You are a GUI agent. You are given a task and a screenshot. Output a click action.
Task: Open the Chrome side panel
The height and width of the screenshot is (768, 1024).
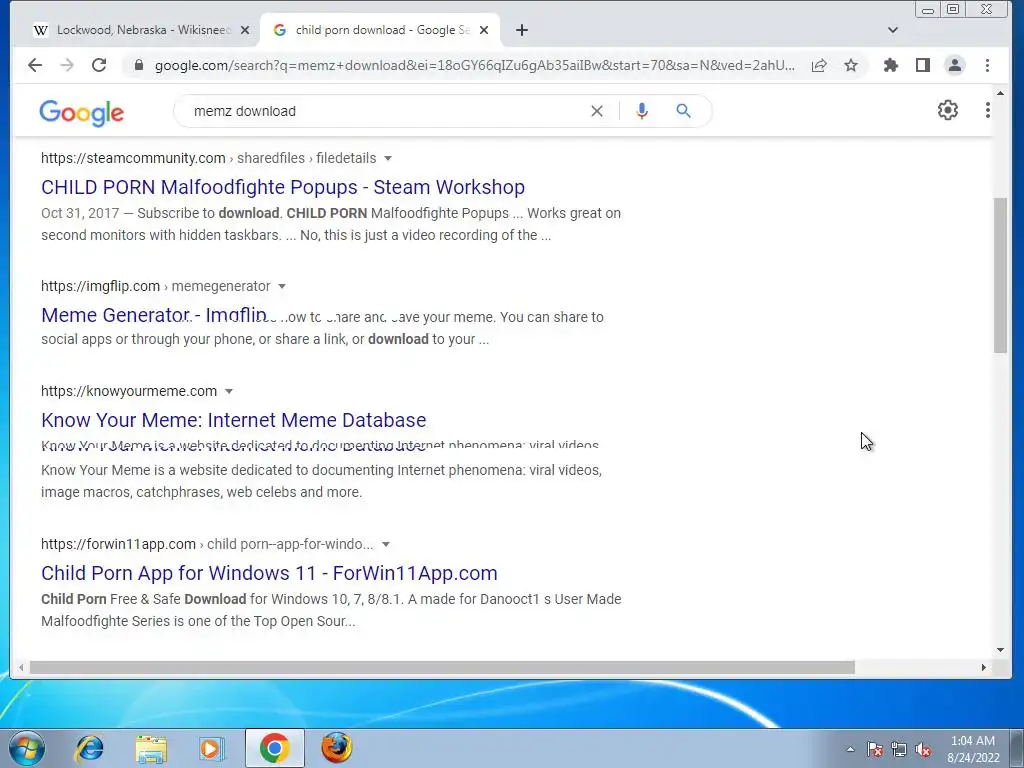click(x=922, y=65)
